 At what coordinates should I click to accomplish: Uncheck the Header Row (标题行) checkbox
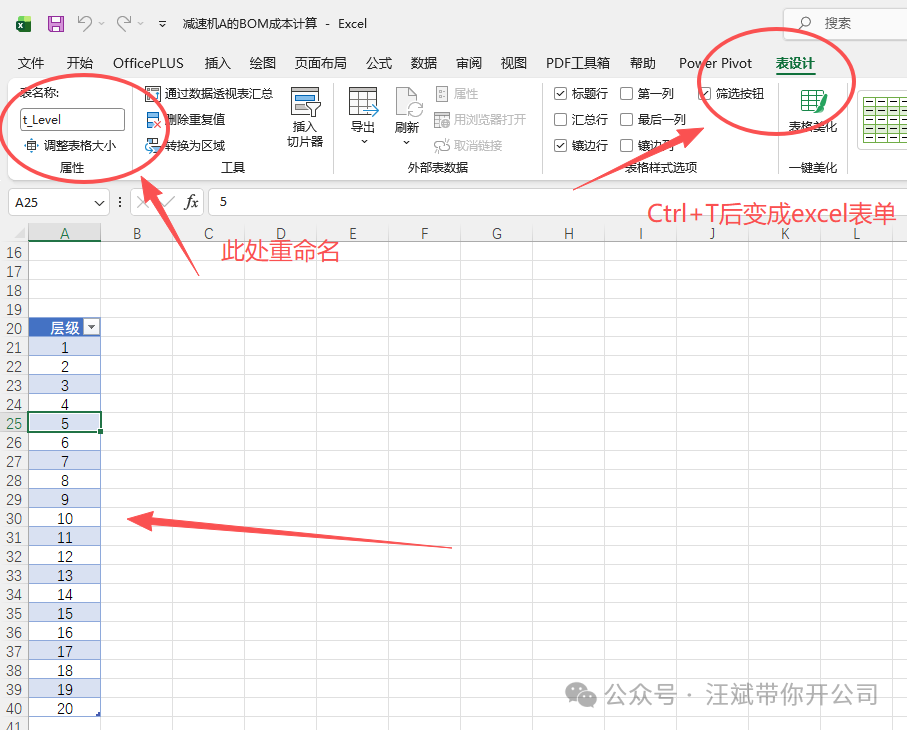[x=561, y=94]
